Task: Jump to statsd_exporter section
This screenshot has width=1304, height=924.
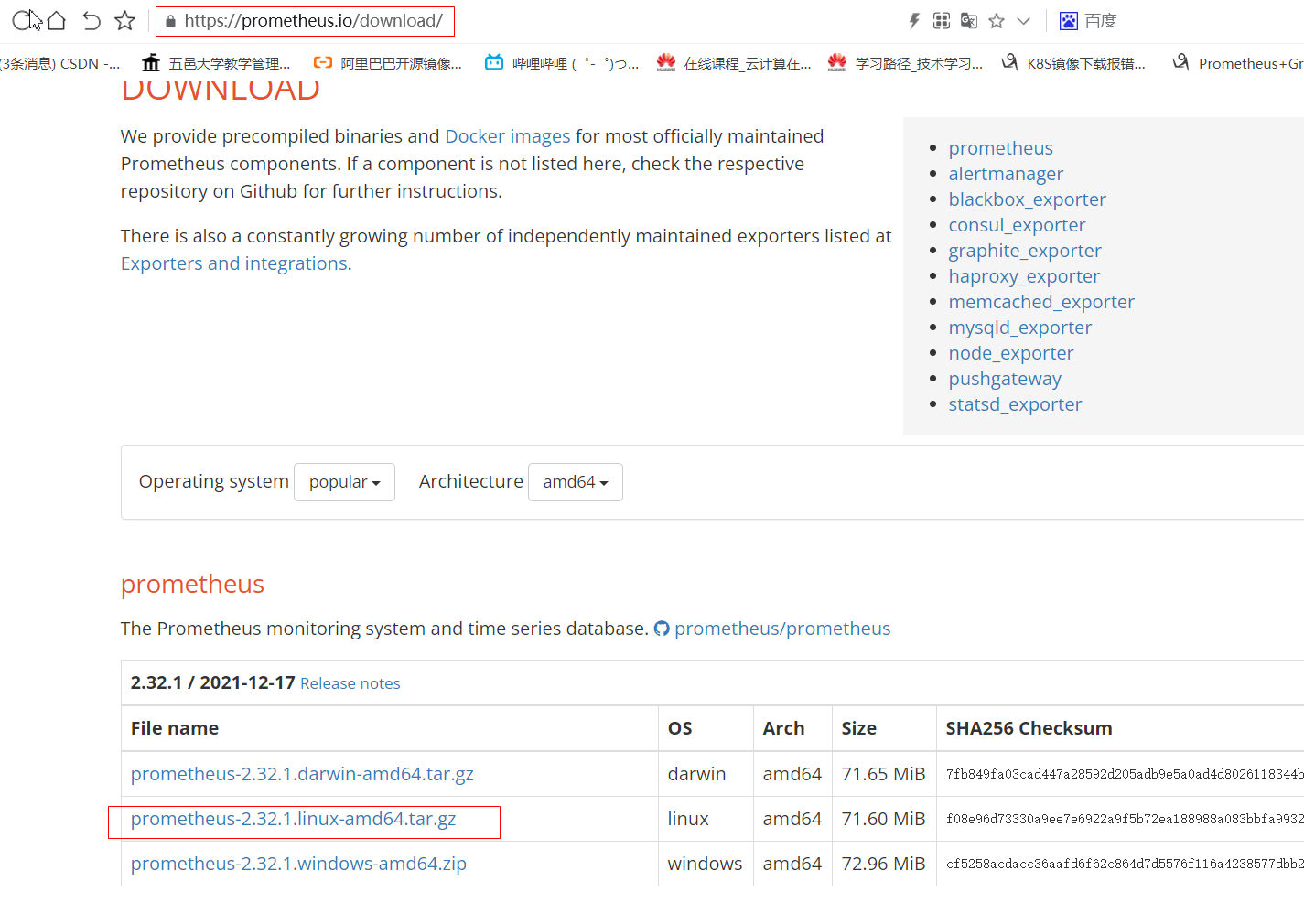Action: 1015,404
